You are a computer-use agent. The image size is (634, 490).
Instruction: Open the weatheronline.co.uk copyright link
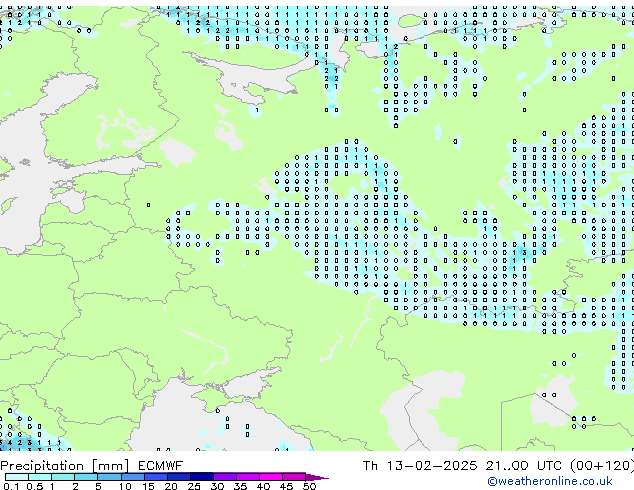pos(550,481)
